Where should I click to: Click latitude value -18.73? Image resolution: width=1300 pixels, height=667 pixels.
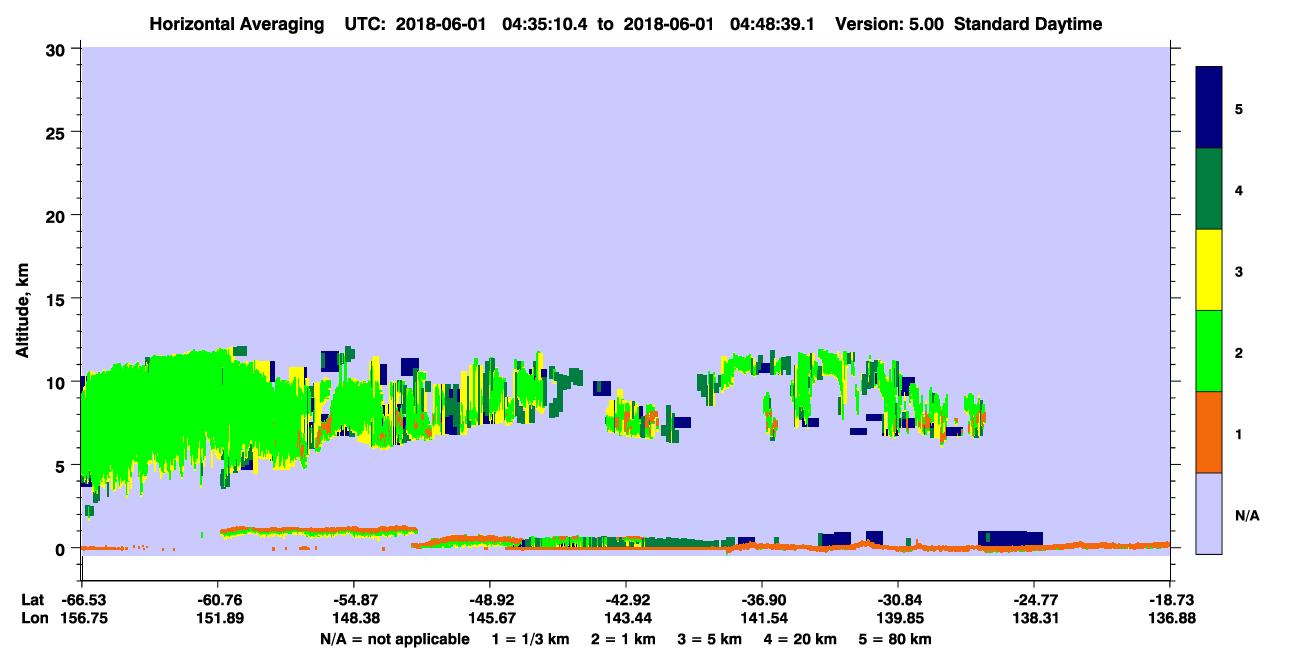(1171, 600)
